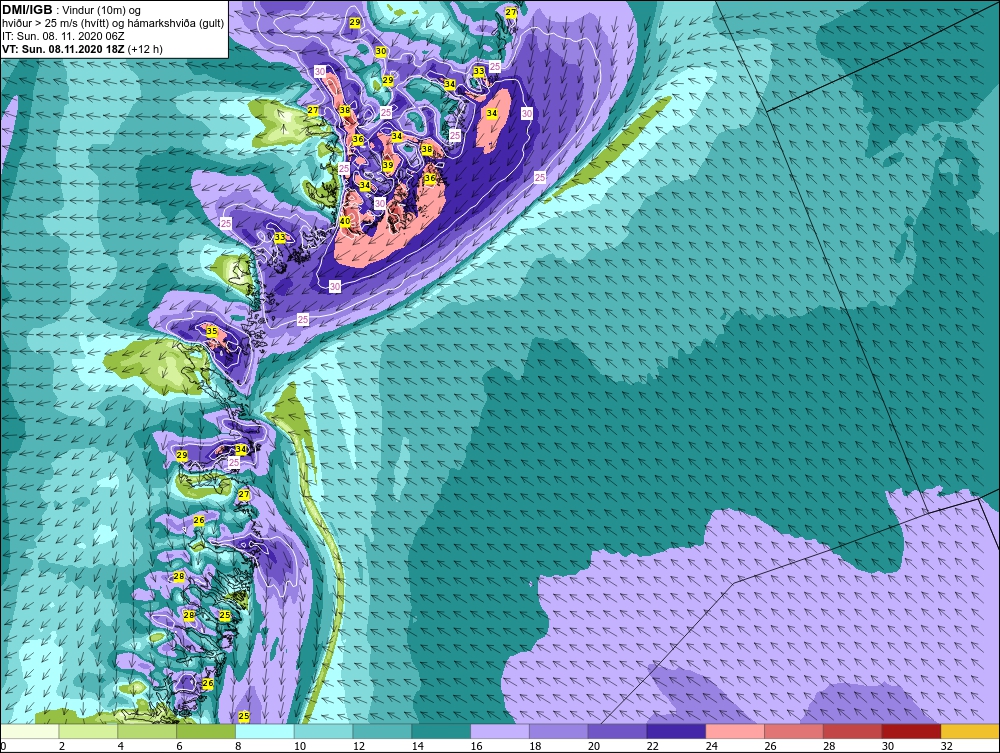Click the 'VT: Sun. 08.11.2020 18Z' valid time

click(x=63, y=49)
